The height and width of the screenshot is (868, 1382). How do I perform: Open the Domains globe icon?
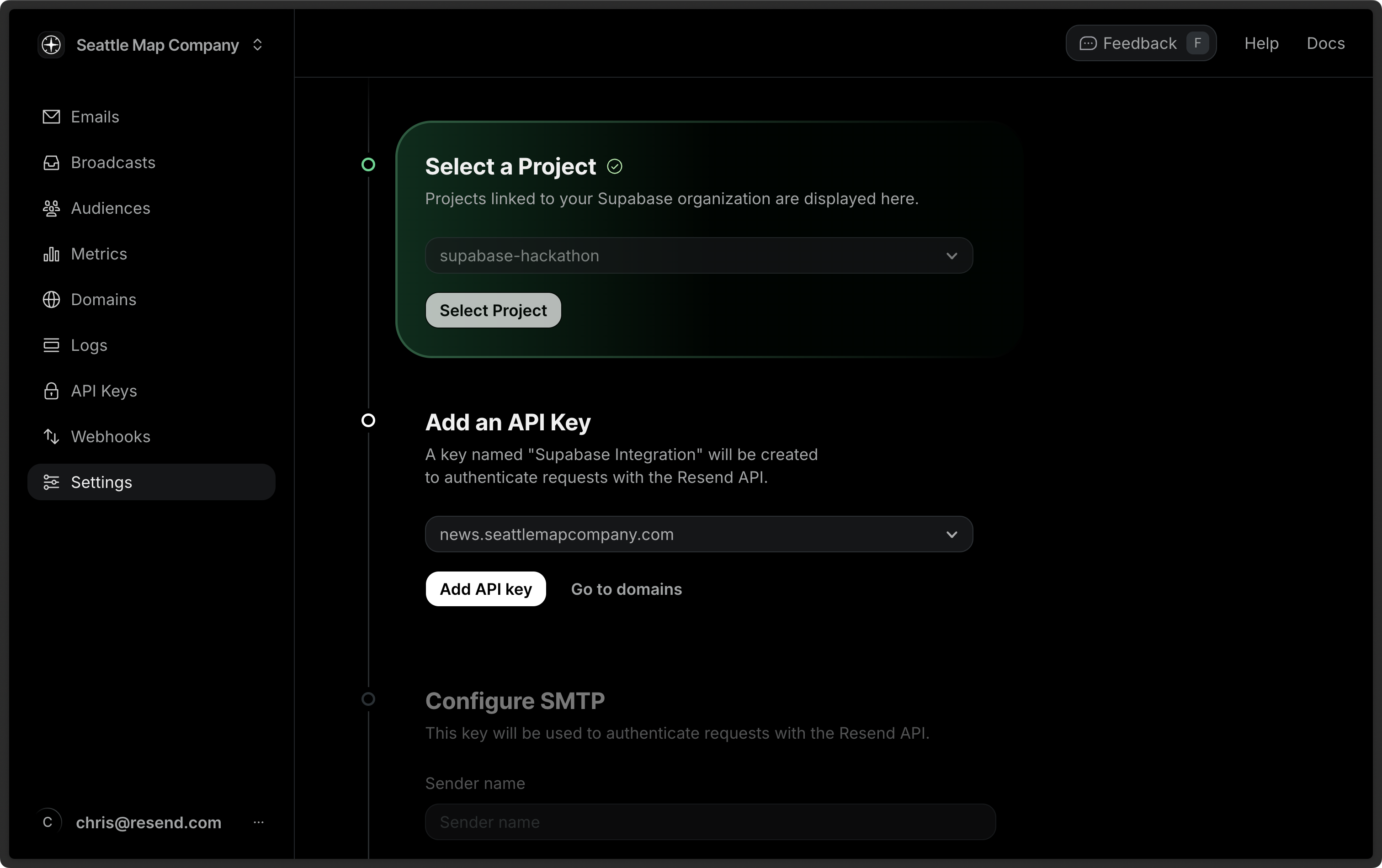tap(51, 300)
